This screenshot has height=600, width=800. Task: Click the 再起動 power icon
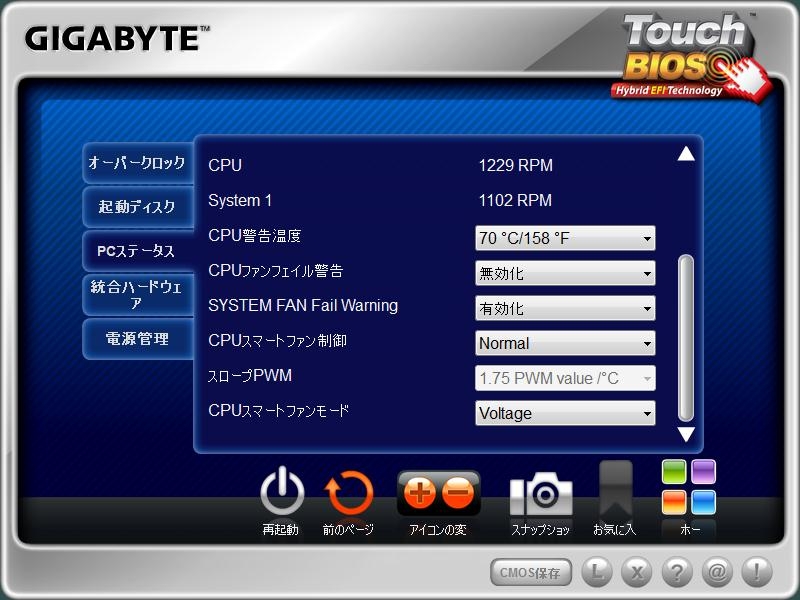(x=282, y=492)
